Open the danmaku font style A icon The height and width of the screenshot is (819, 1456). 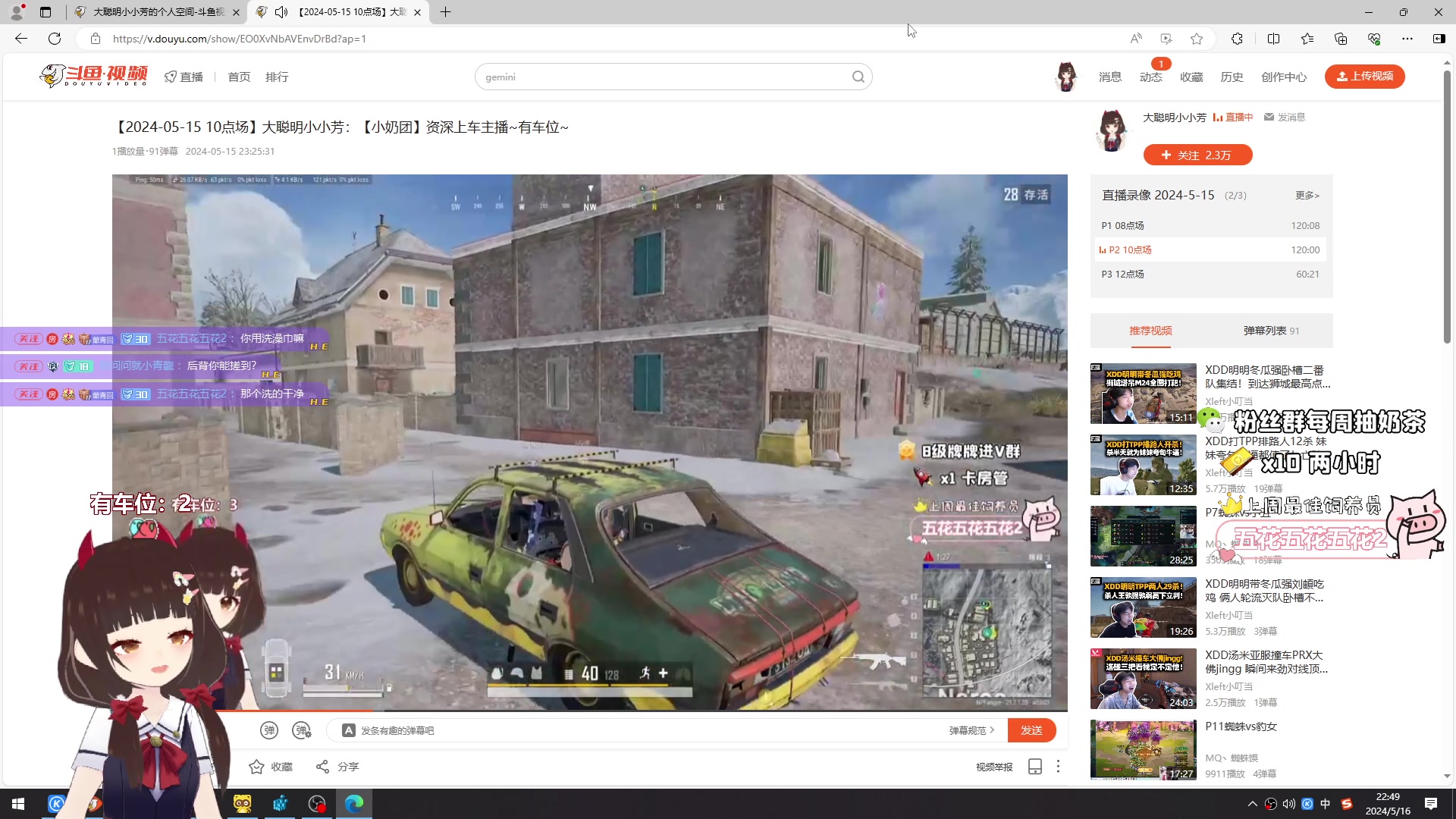click(349, 730)
